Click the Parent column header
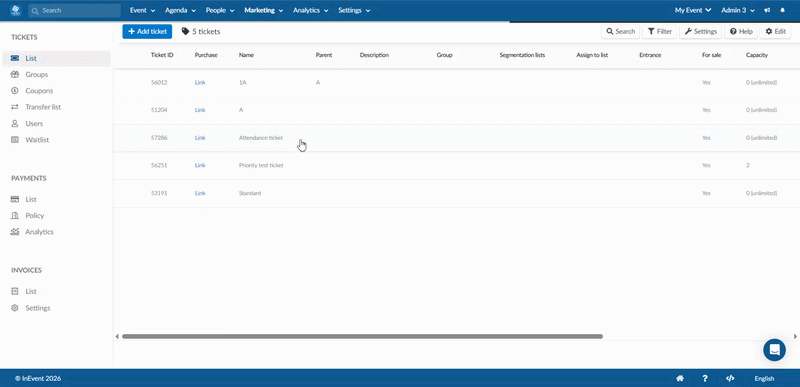 324,55
